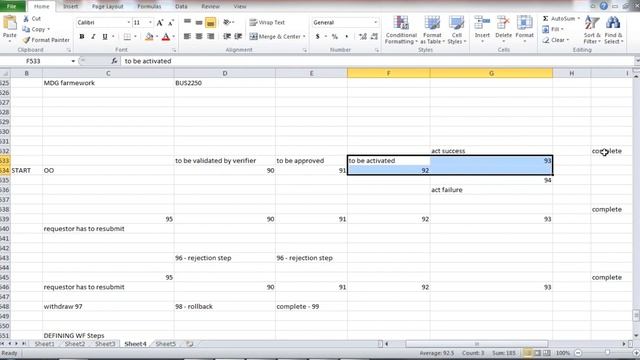
Task: Apply cell borders icon
Action: 127,37
